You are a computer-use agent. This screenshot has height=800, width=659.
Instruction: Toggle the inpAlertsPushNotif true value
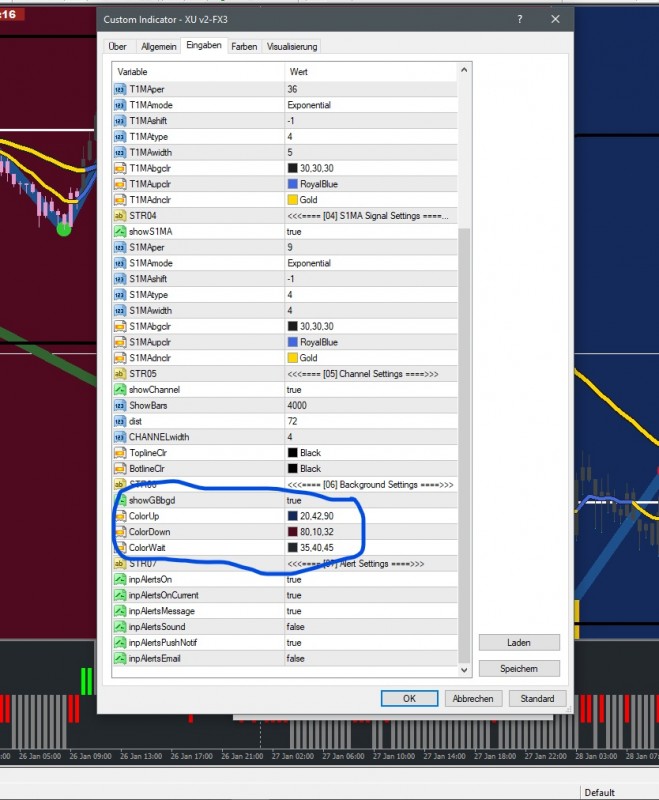pyautogui.click(x=294, y=643)
